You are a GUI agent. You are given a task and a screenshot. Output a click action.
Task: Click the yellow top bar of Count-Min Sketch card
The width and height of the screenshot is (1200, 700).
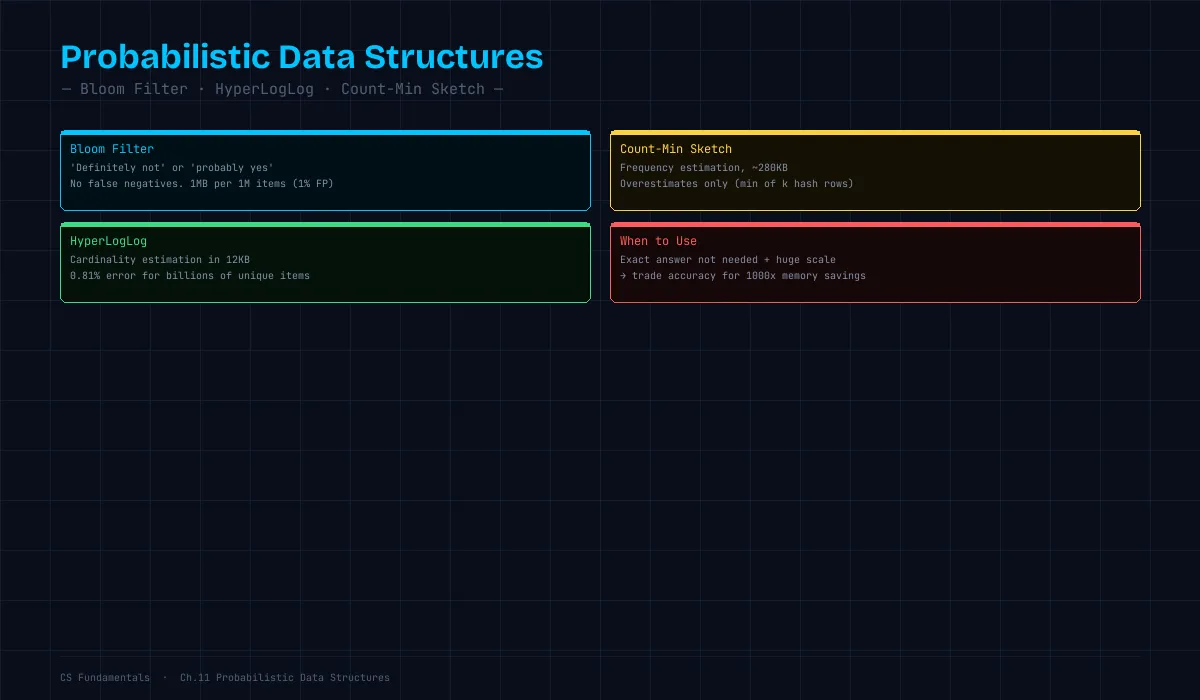point(875,132)
